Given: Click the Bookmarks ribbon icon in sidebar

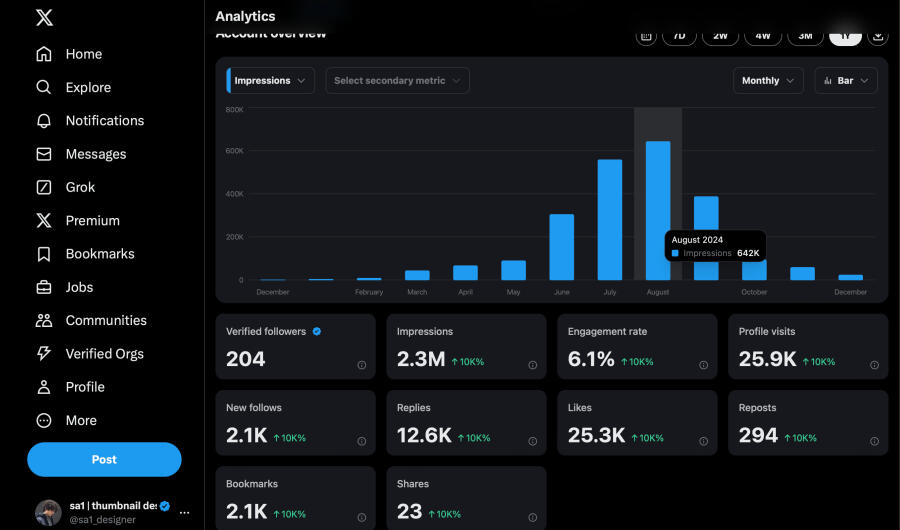Looking at the screenshot, I should click(44, 254).
